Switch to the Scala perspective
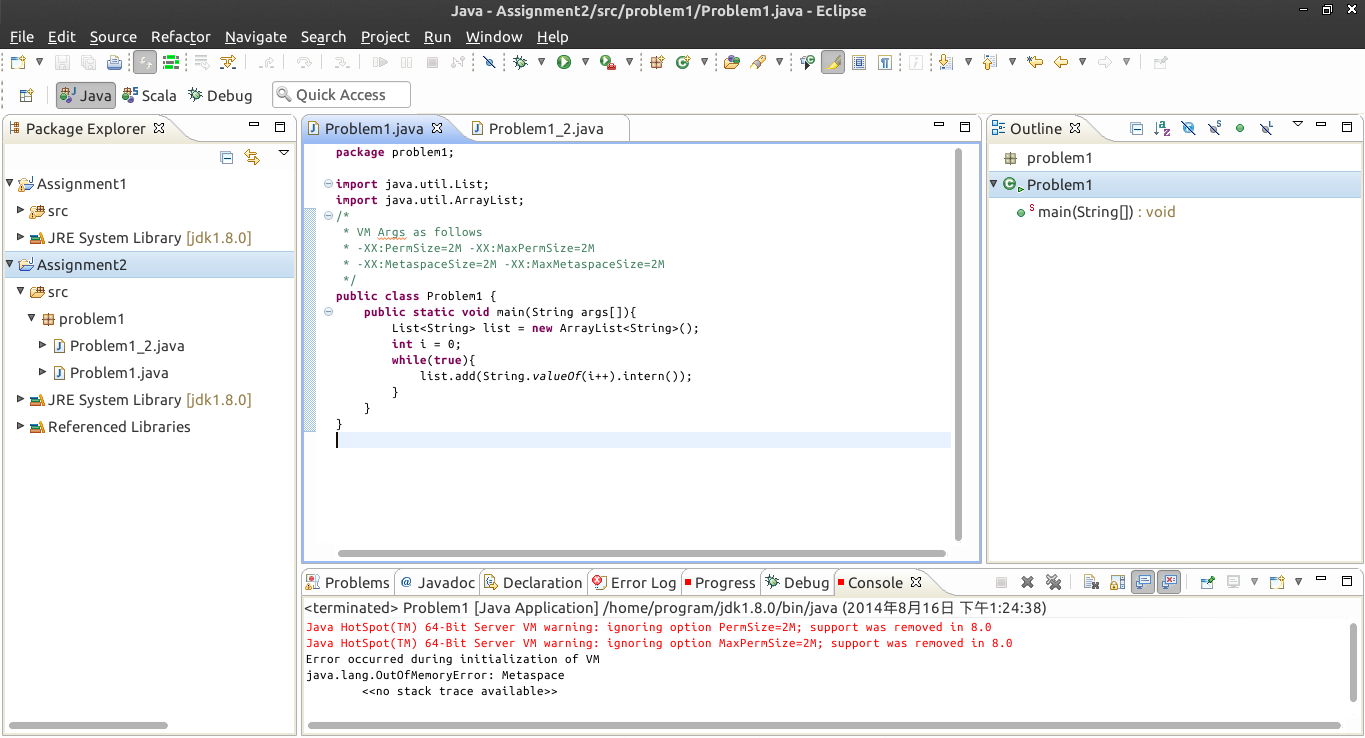The height and width of the screenshot is (738, 1365). pos(149,95)
